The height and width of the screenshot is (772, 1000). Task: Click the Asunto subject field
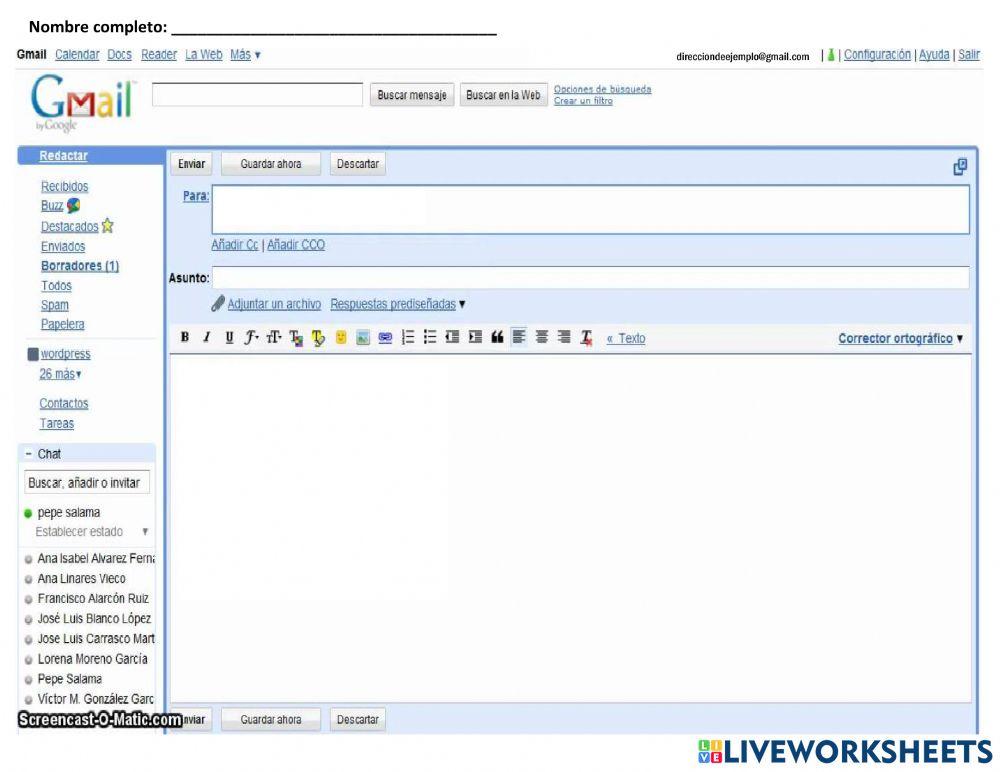[x=590, y=278]
